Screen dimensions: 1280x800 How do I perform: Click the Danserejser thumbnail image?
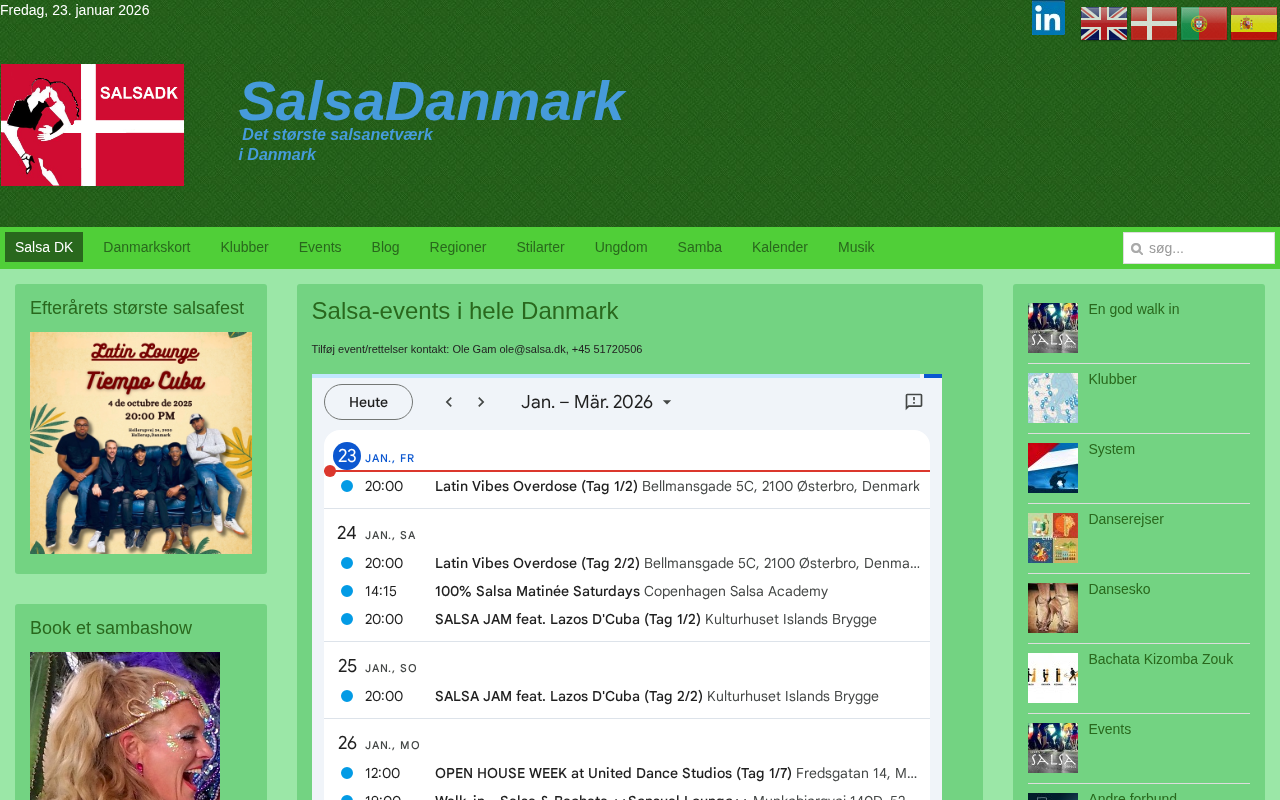coord(1053,538)
